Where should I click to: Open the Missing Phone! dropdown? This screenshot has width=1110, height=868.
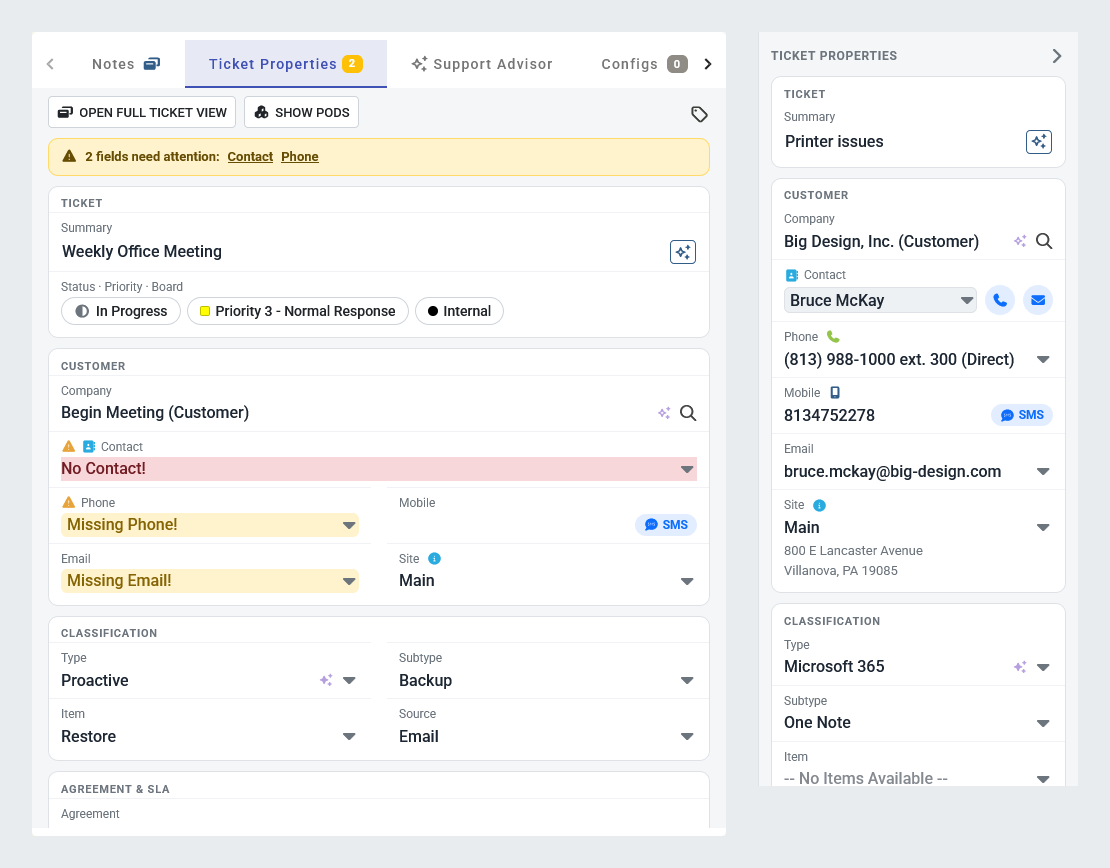point(210,525)
